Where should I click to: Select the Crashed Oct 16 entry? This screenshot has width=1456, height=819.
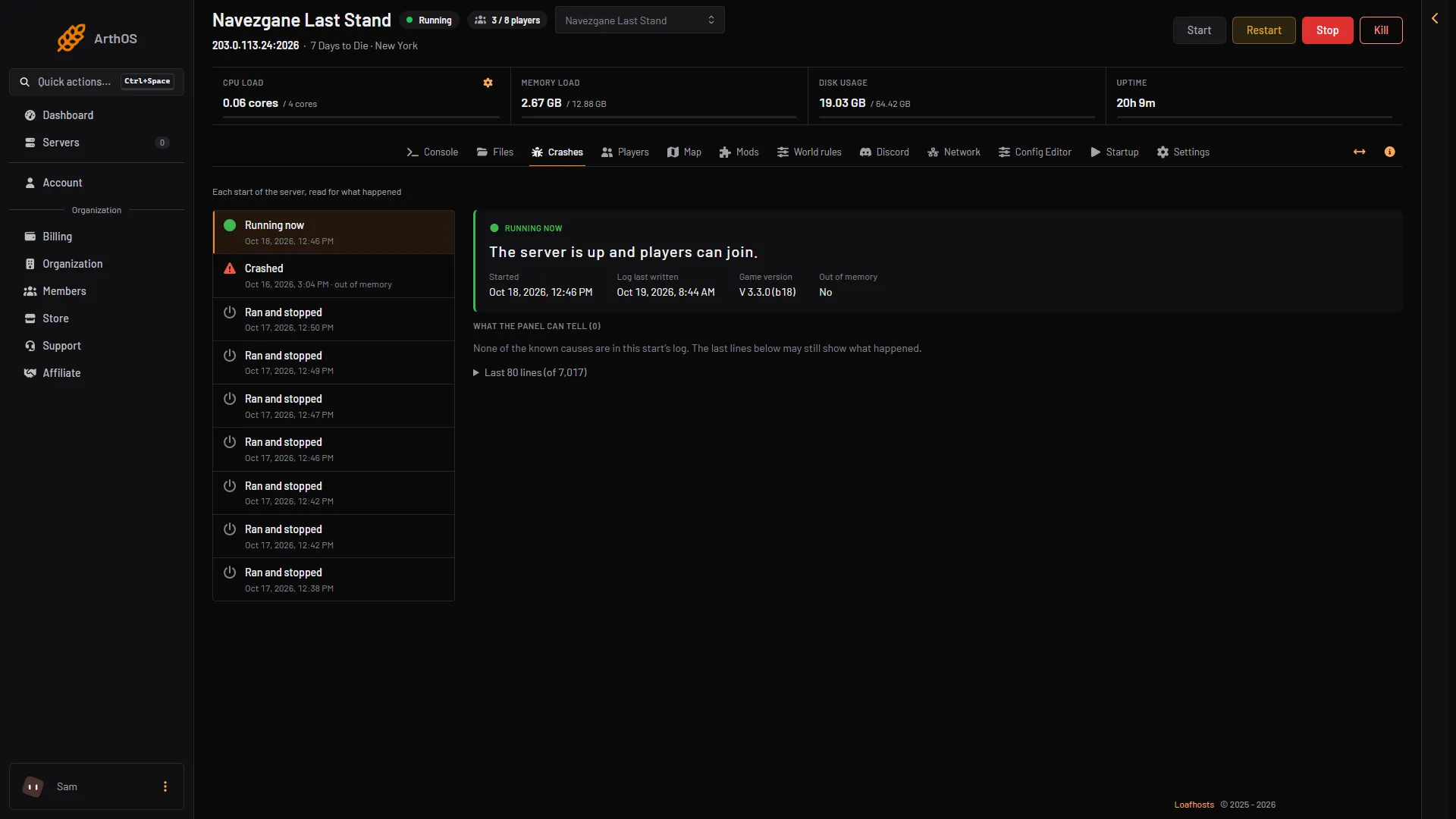click(334, 276)
